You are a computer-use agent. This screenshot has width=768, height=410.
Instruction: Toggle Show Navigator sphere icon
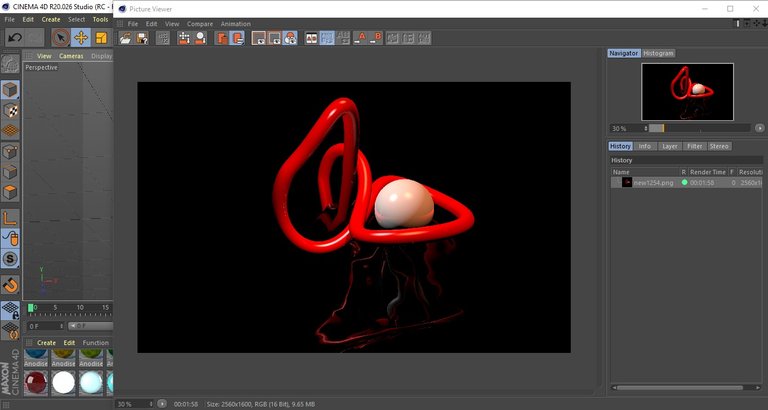(x=290, y=38)
